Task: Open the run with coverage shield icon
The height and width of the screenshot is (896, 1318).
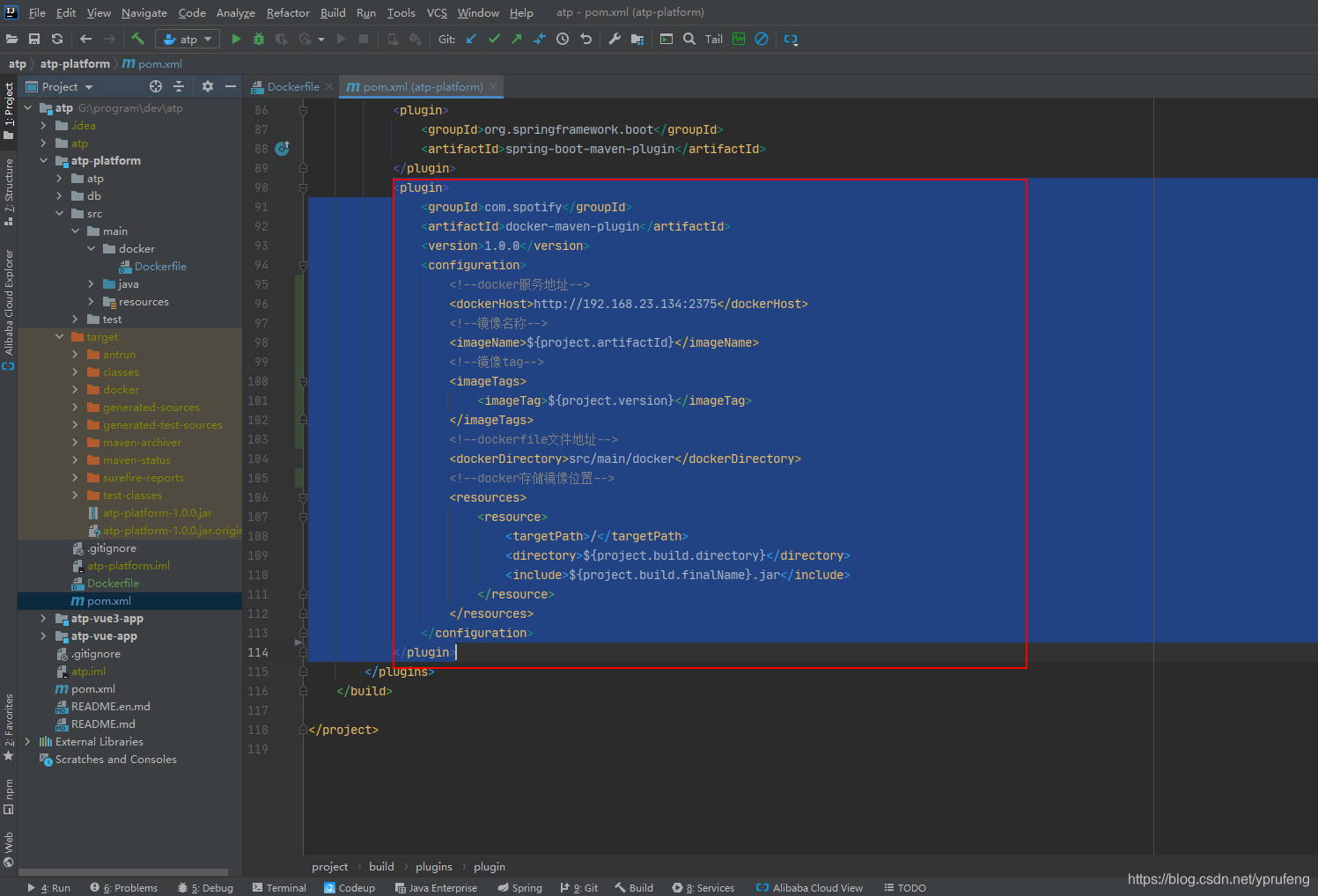Action: [x=281, y=39]
